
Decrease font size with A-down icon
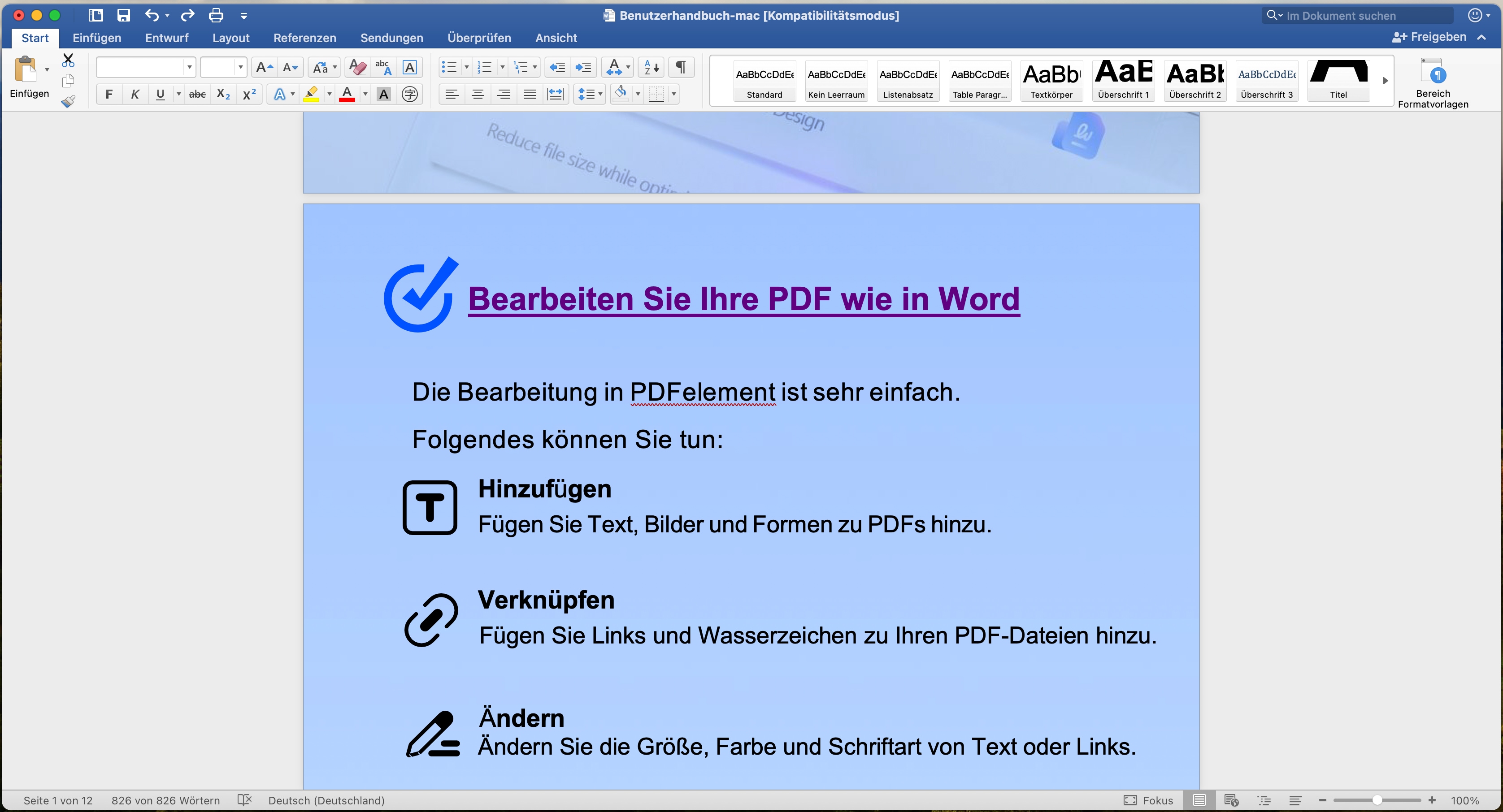pyautogui.click(x=290, y=68)
